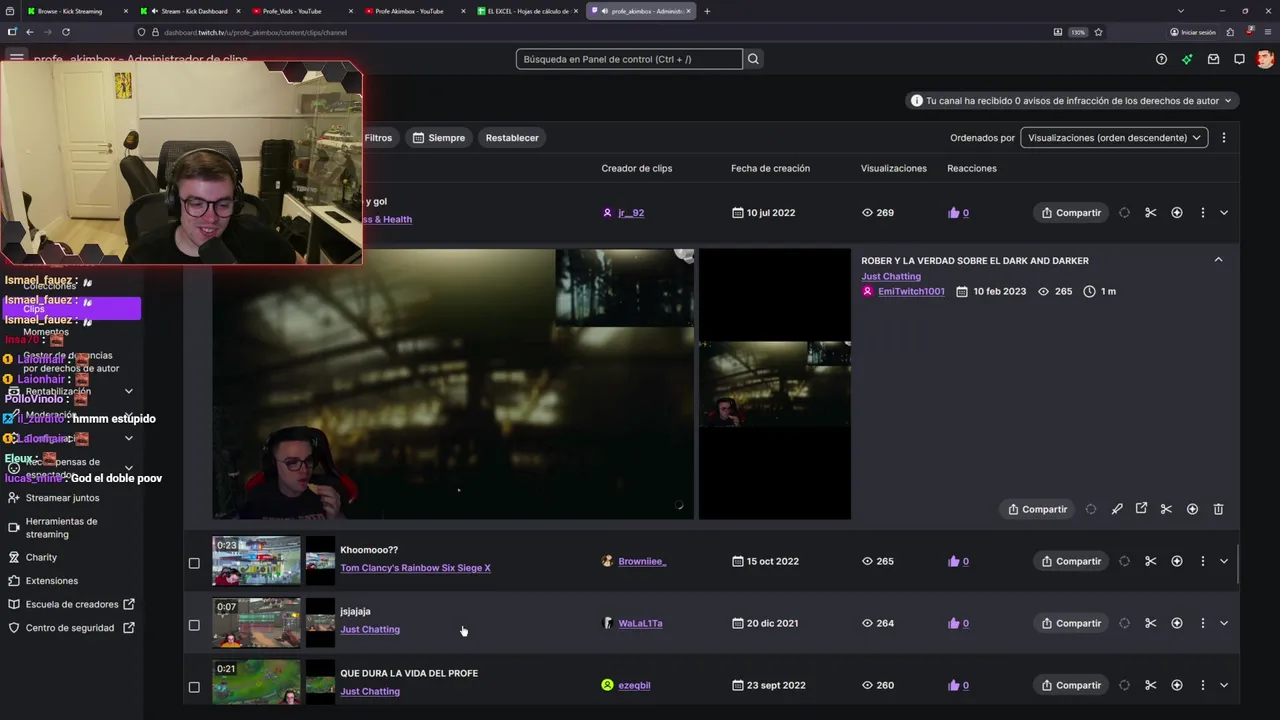Expand the 10 jul 2022 clip row

(x=1224, y=212)
